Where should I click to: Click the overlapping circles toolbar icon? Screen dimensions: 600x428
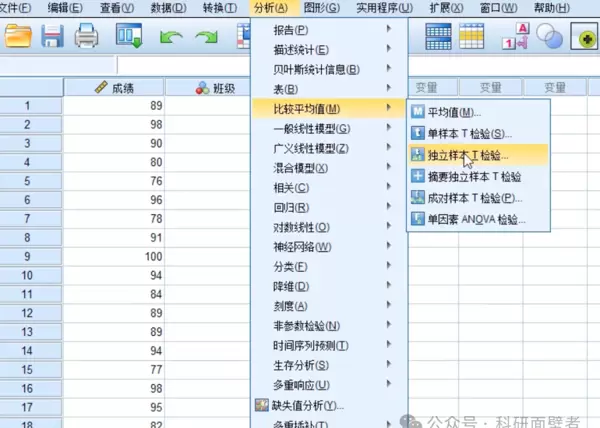(549, 38)
